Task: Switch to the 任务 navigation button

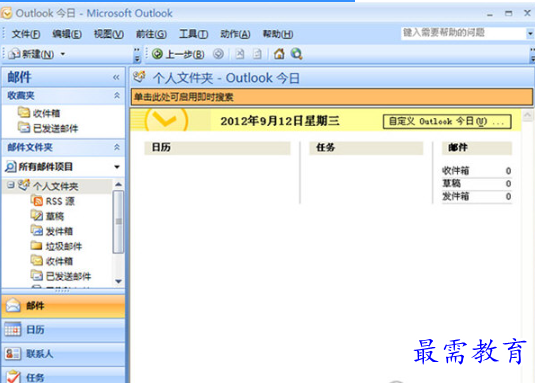Action: 63,375
